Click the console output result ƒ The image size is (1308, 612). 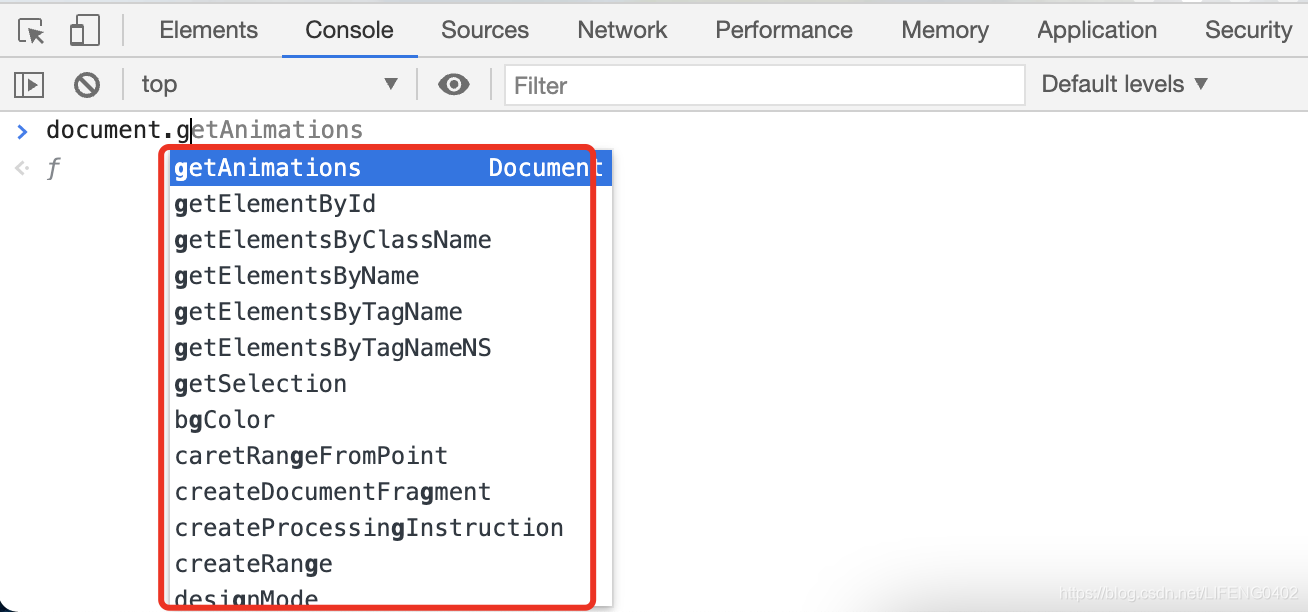coord(54,169)
